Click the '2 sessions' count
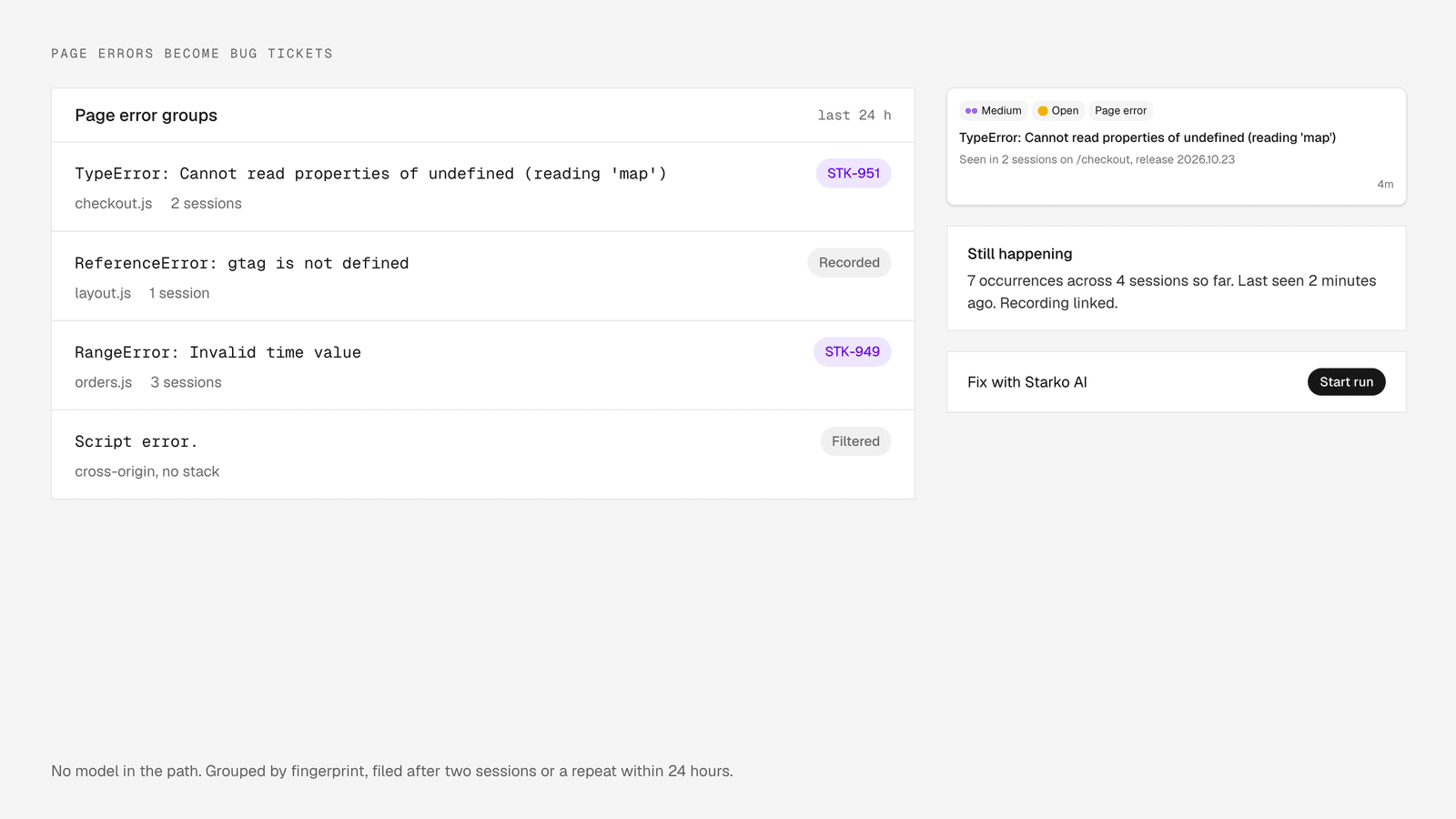Image resolution: width=1456 pixels, height=819 pixels. tap(207, 204)
